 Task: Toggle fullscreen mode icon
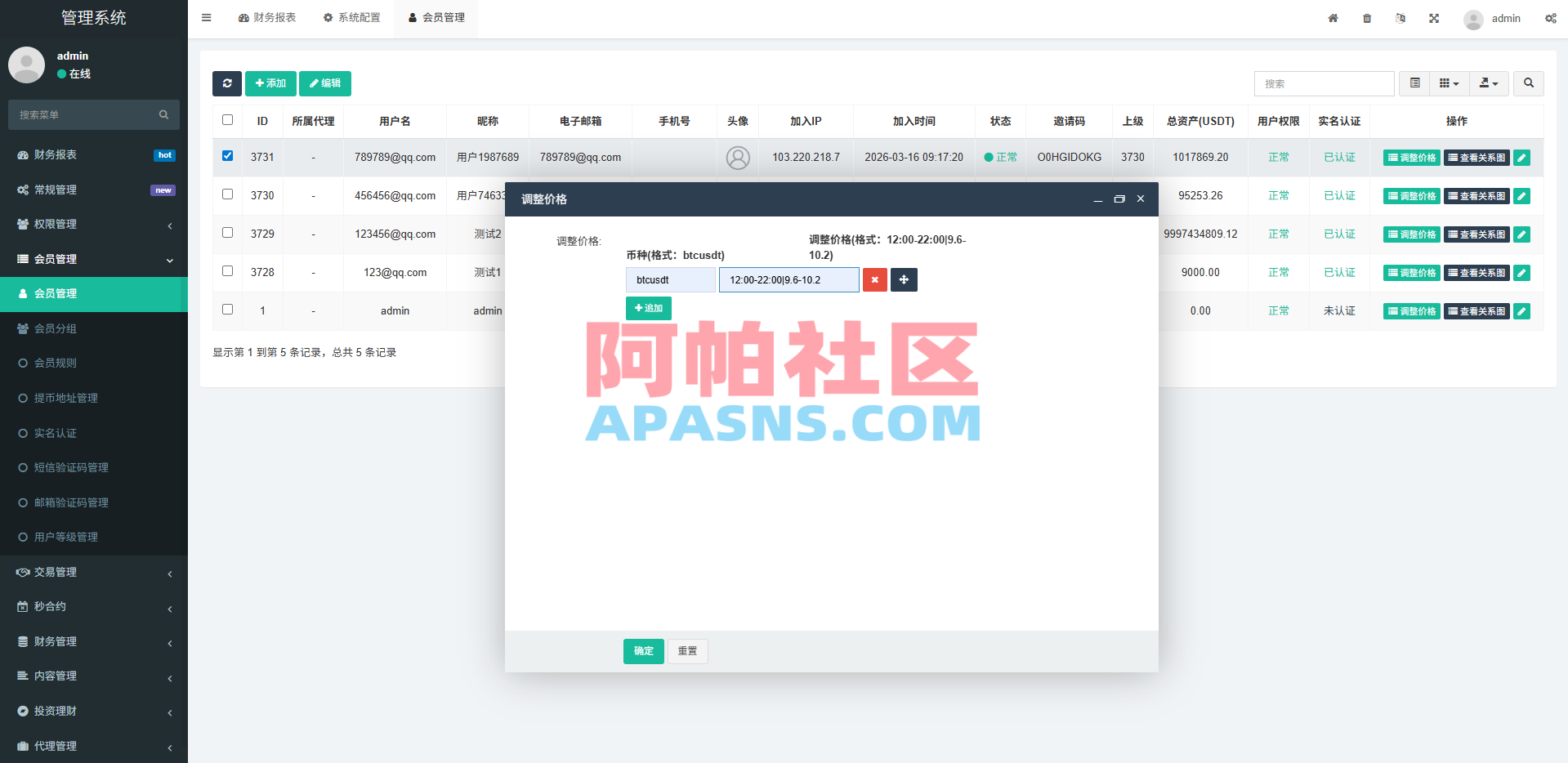[x=1434, y=18]
